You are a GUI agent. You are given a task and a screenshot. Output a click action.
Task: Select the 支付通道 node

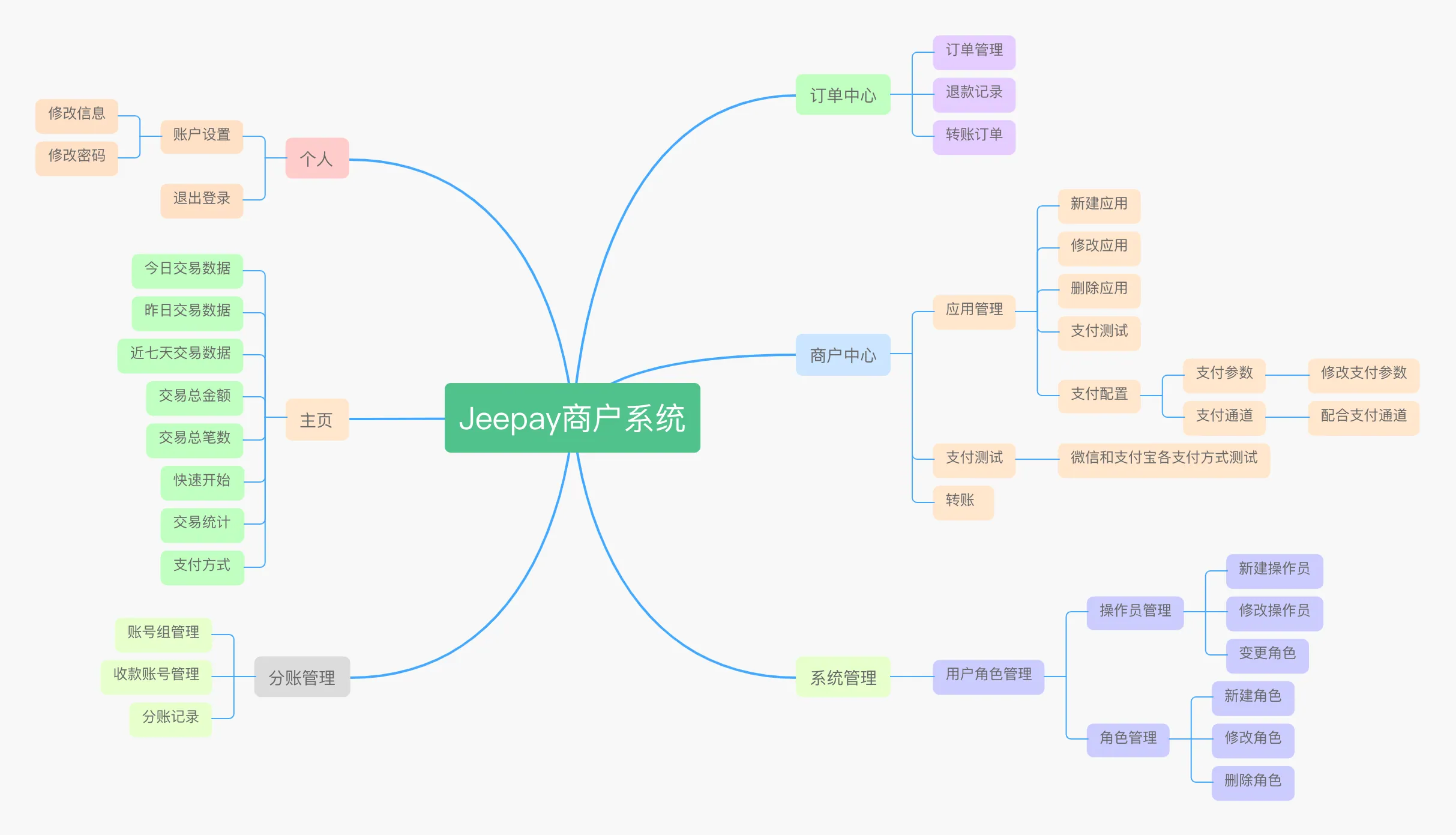click(1224, 418)
